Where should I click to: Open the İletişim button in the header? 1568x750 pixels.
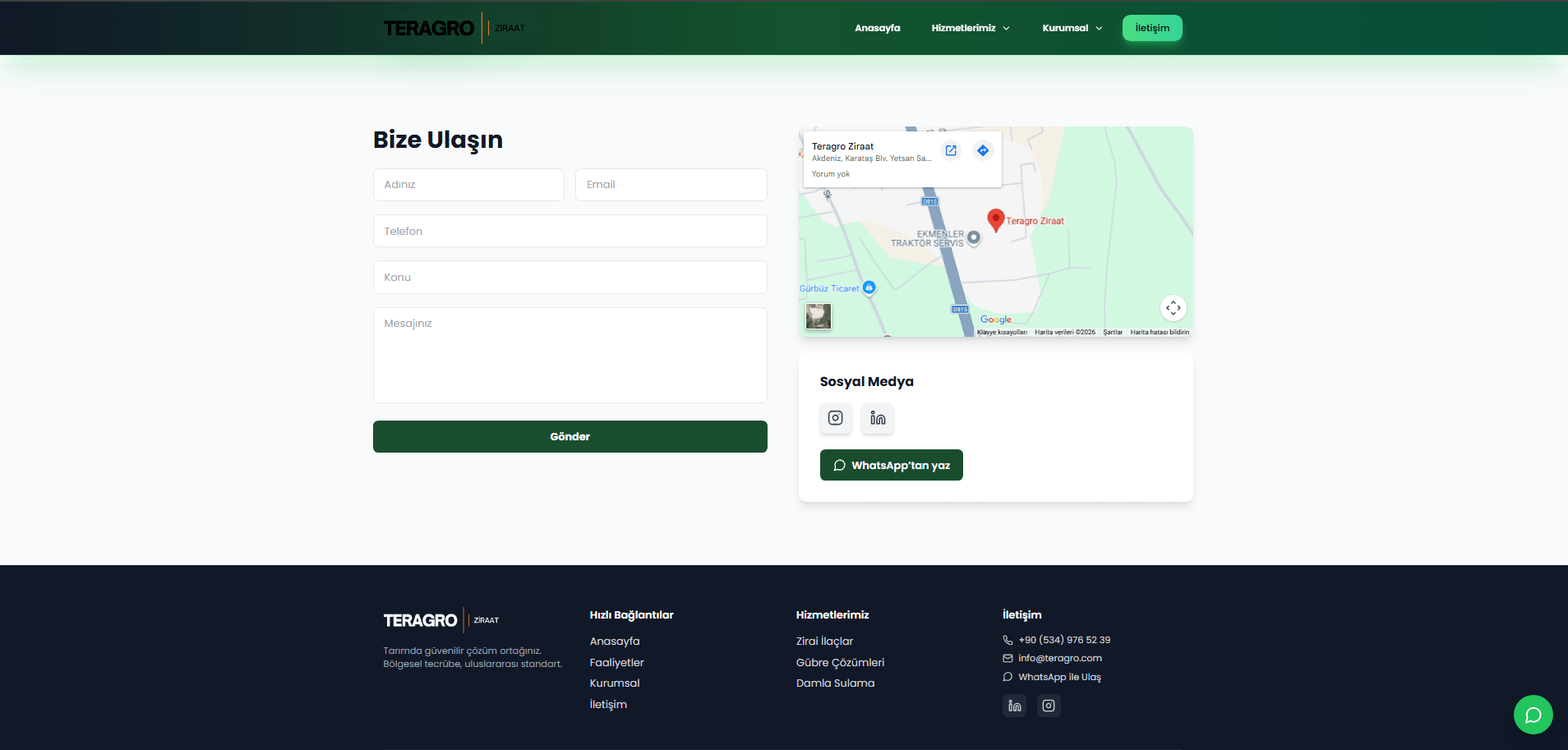[x=1152, y=28]
